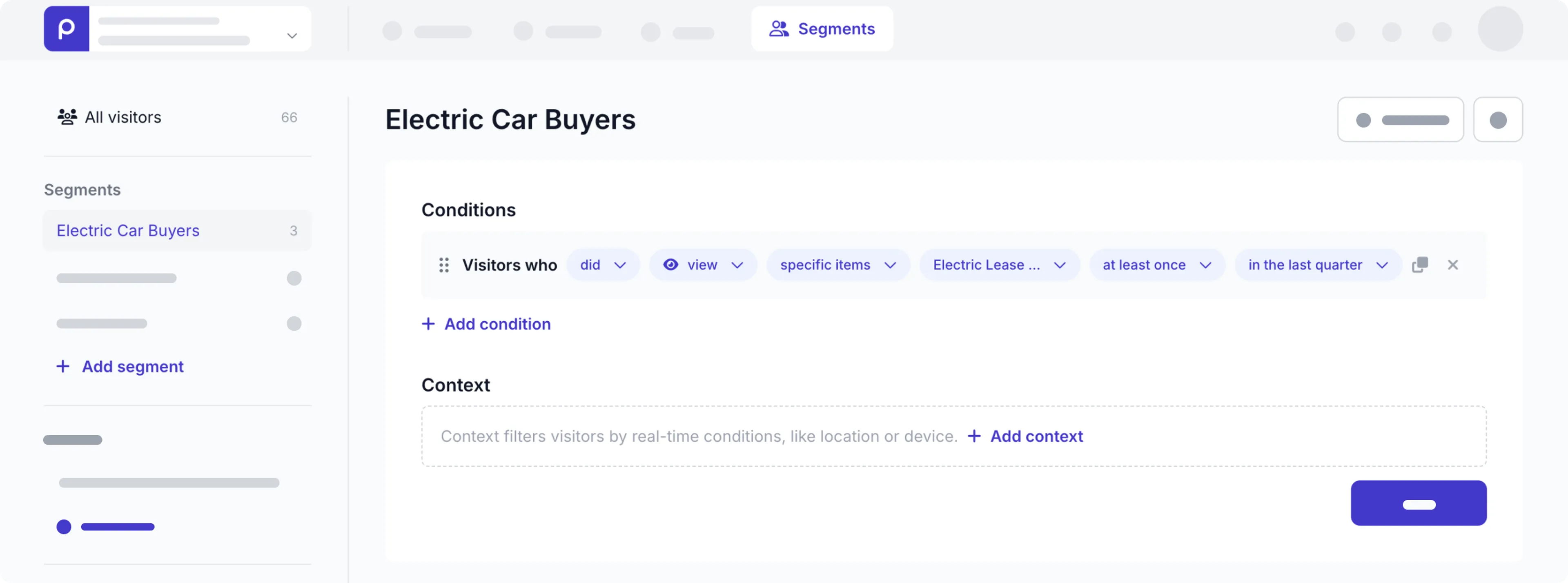Click Add condition
This screenshot has width=1568, height=583.
pos(486,324)
